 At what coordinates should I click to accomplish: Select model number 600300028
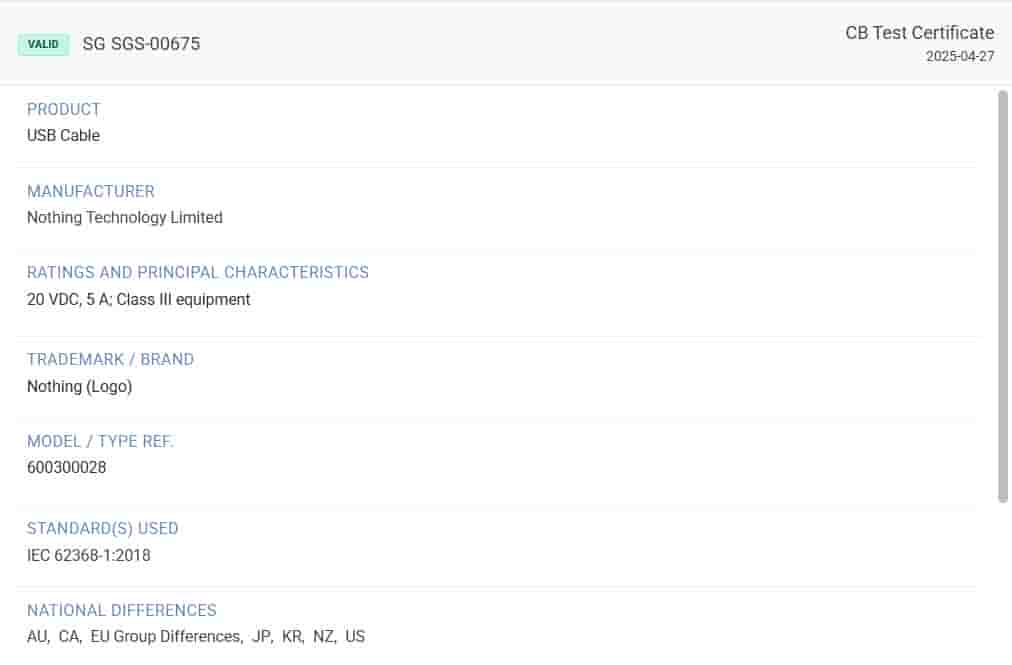click(67, 467)
